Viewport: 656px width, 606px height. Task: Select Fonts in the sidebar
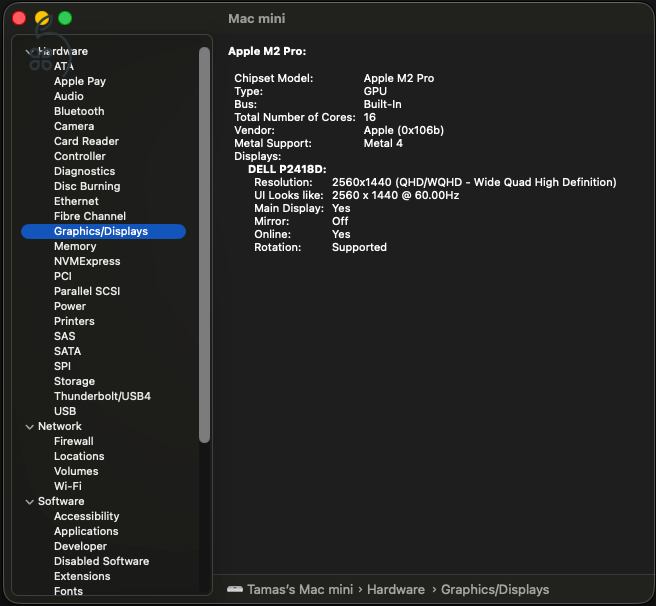tap(68, 591)
